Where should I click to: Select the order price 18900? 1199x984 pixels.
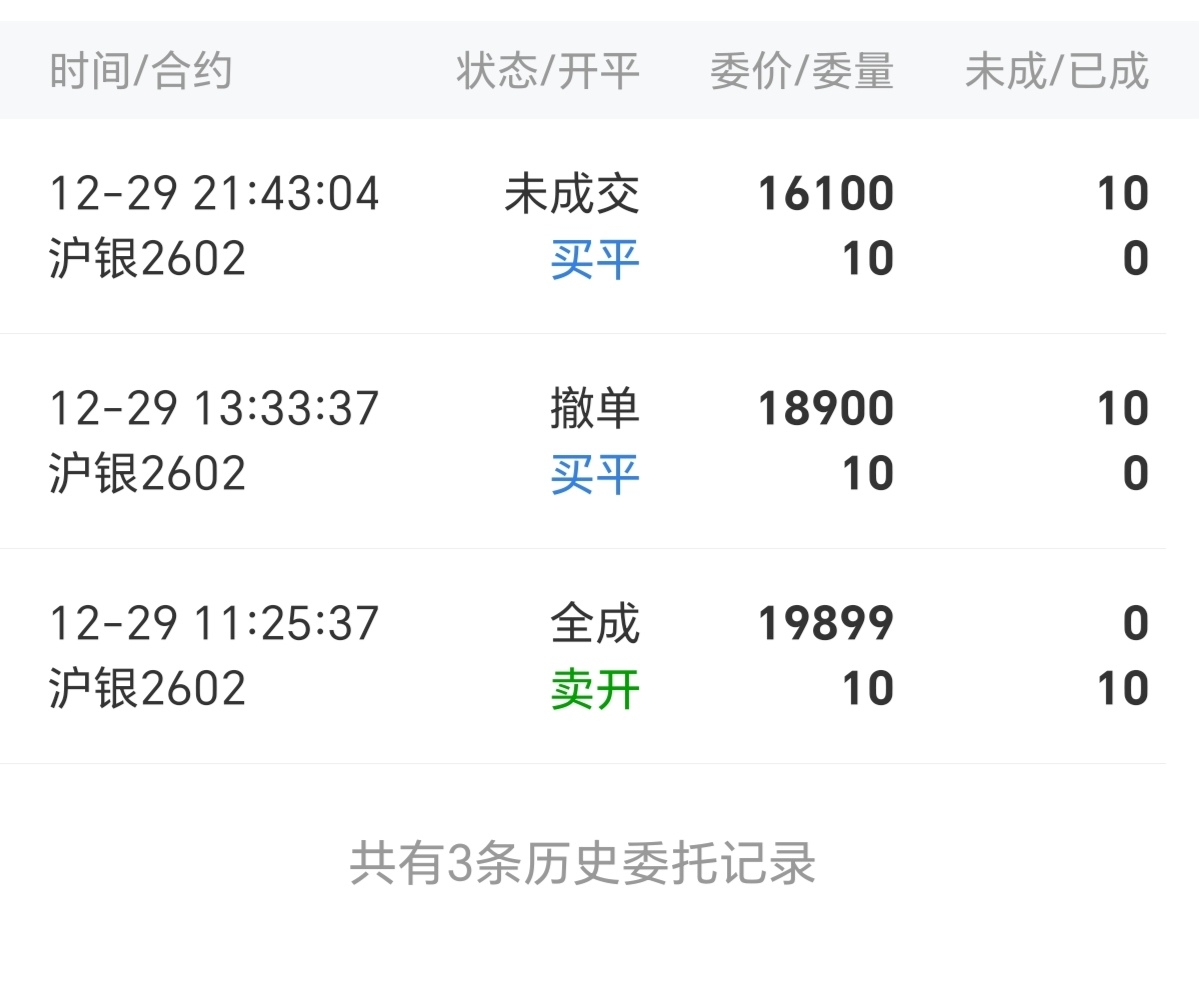[825, 409]
